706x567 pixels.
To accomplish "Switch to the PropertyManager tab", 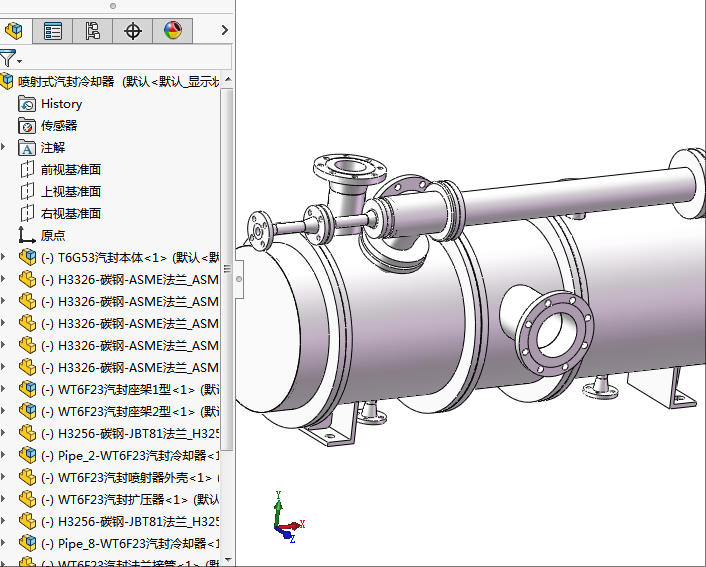I will pyautogui.click(x=53, y=31).
